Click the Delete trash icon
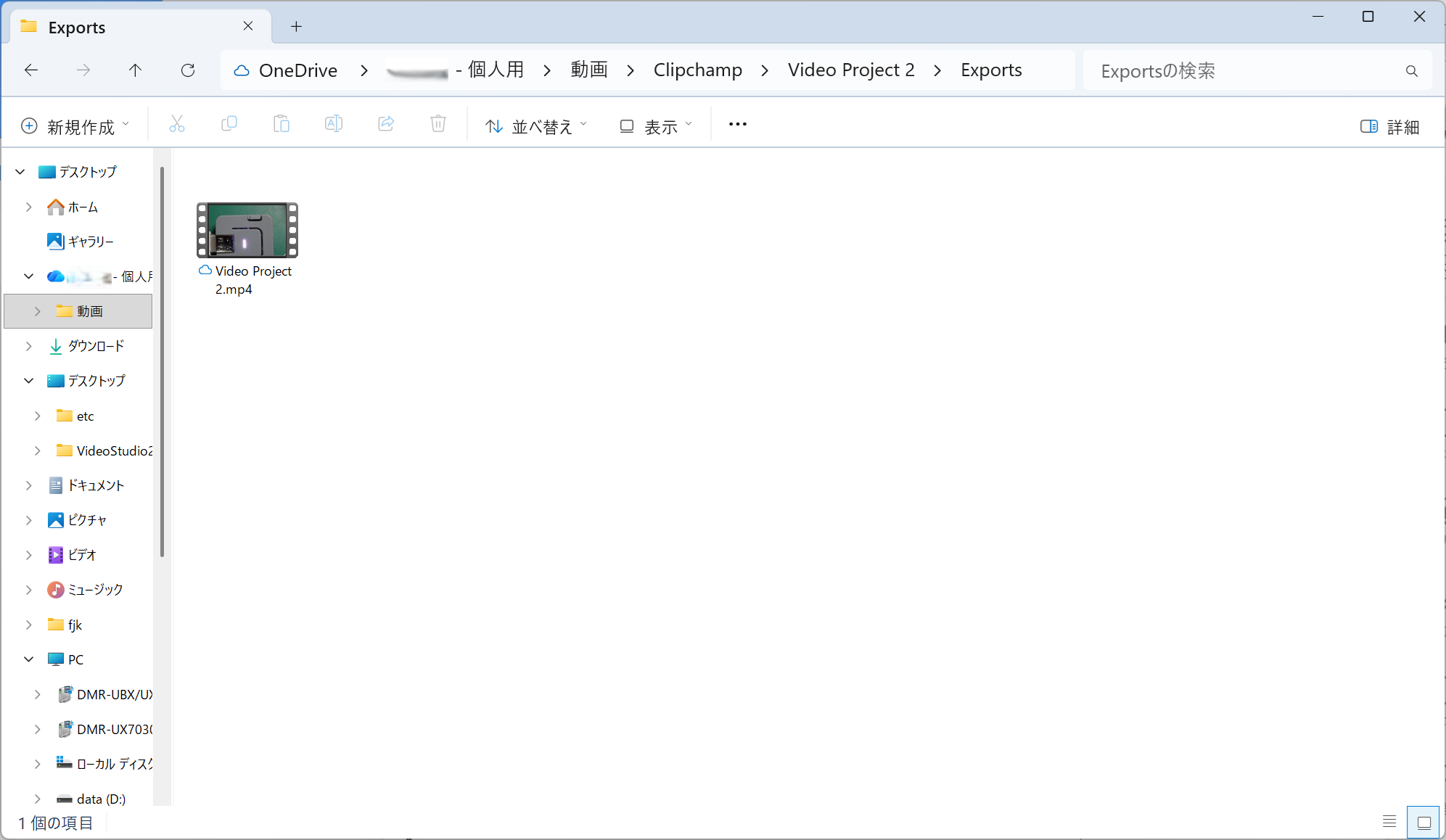Viewport: 1446px width, 840px height. pyautogui.click(x=438, y=125)
